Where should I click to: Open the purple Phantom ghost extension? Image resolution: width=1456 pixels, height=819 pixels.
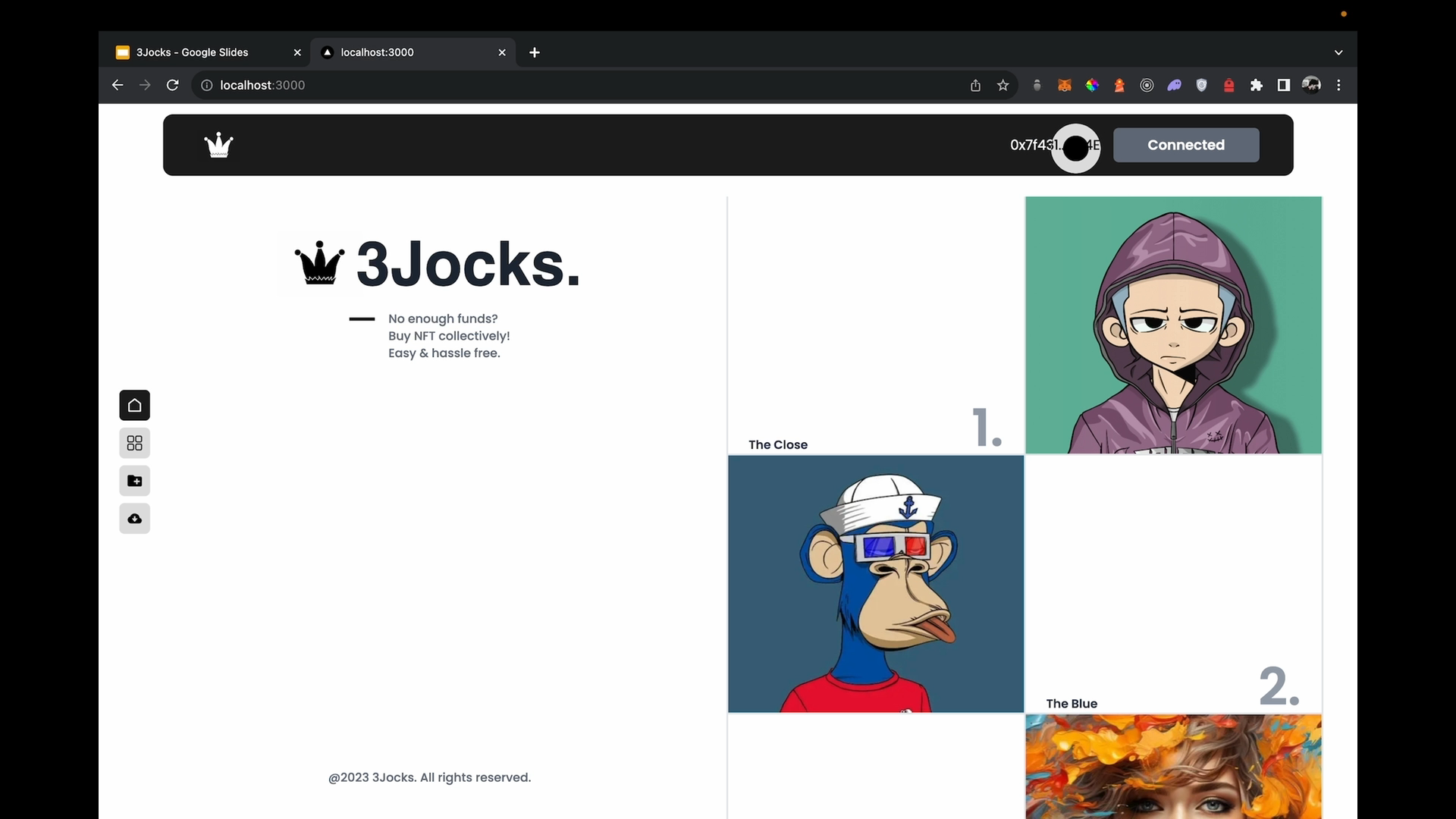coord(1174,85)
